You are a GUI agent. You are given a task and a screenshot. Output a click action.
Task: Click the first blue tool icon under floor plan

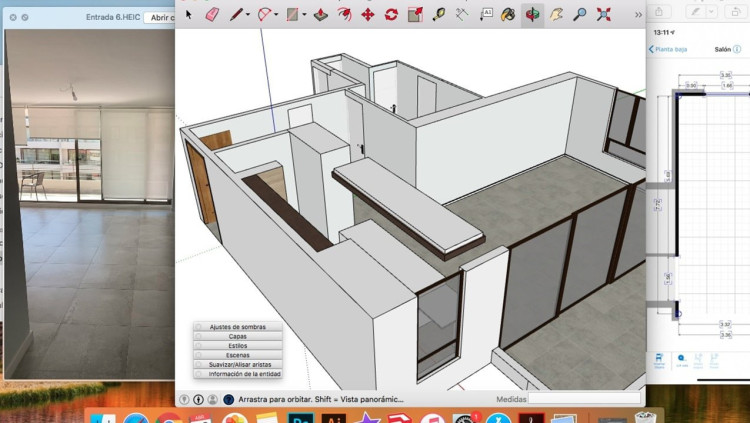(659, 360)
